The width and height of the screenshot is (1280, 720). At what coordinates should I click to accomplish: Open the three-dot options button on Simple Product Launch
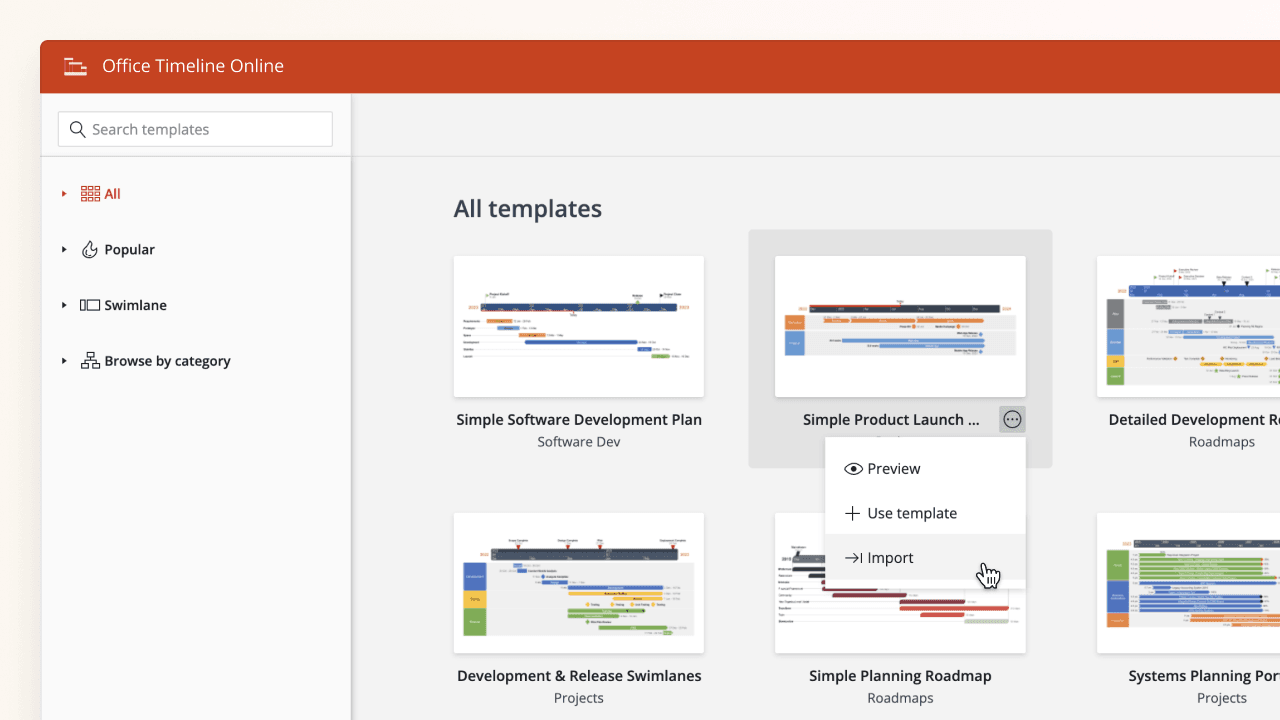[x=1012, y=420]
